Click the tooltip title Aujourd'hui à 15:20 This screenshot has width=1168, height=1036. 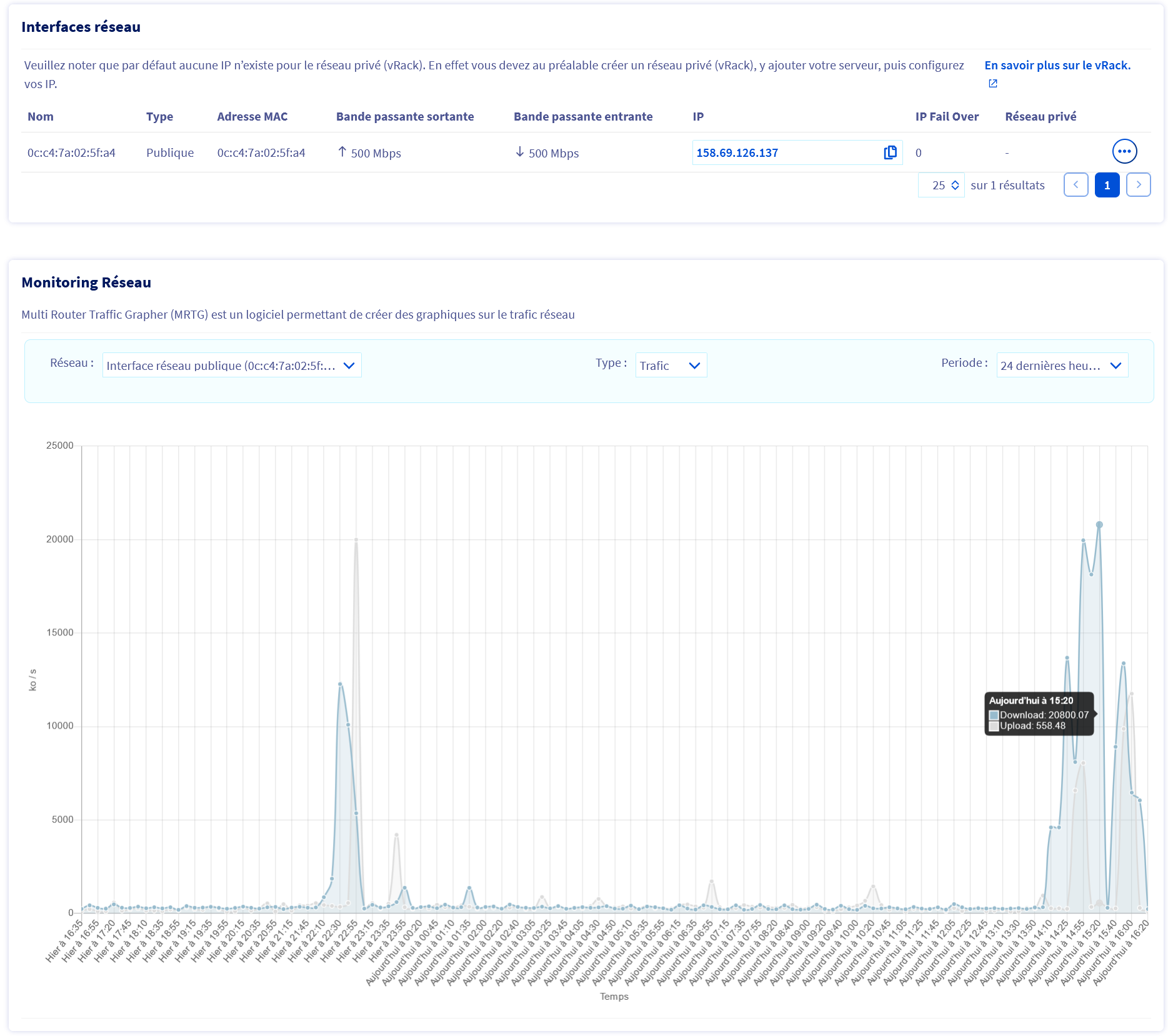[1031, 701]
